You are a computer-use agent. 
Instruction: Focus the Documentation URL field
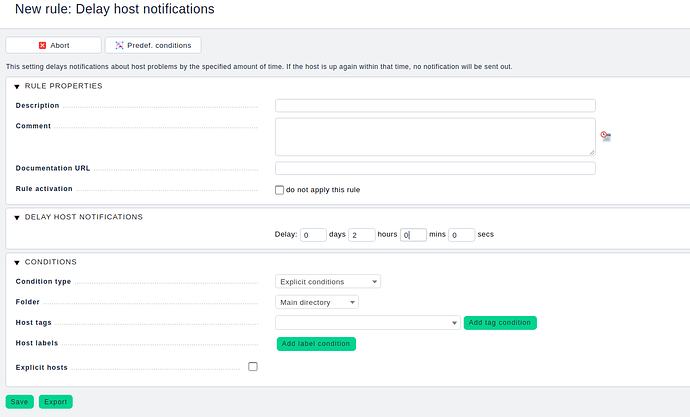[x=435, y=168]
